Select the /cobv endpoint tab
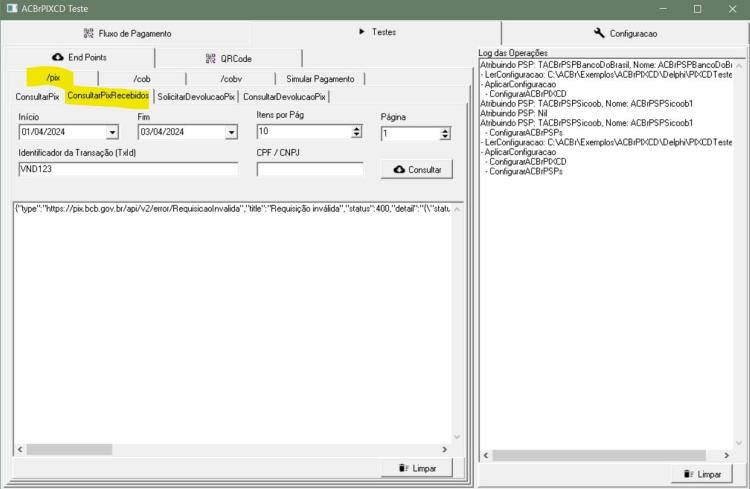750x489 pixels. pos(231,79)
